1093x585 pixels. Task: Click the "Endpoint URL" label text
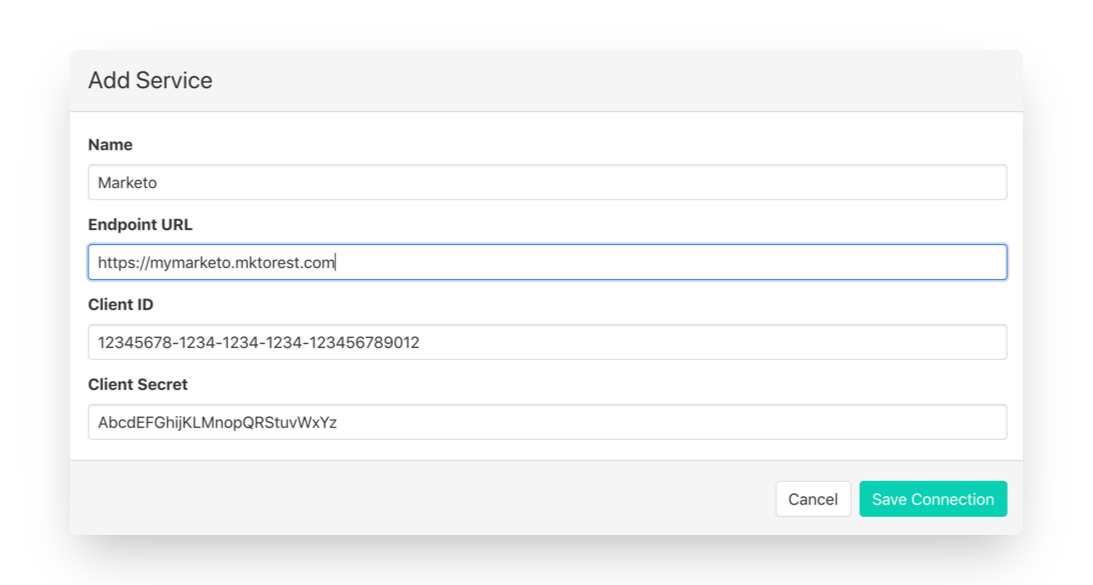(140, 225)
